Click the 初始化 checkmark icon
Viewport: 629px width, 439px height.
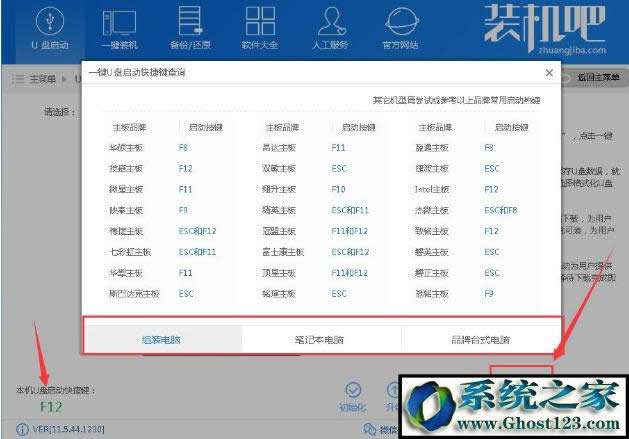(353, 391)
